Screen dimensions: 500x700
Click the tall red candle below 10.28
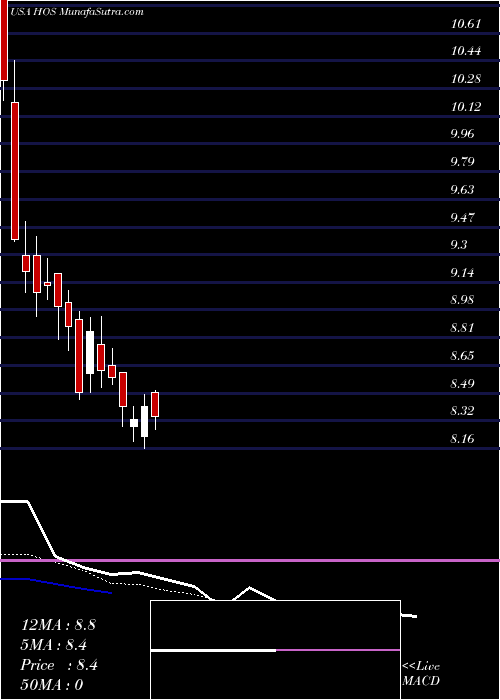[x=15, y=171]
